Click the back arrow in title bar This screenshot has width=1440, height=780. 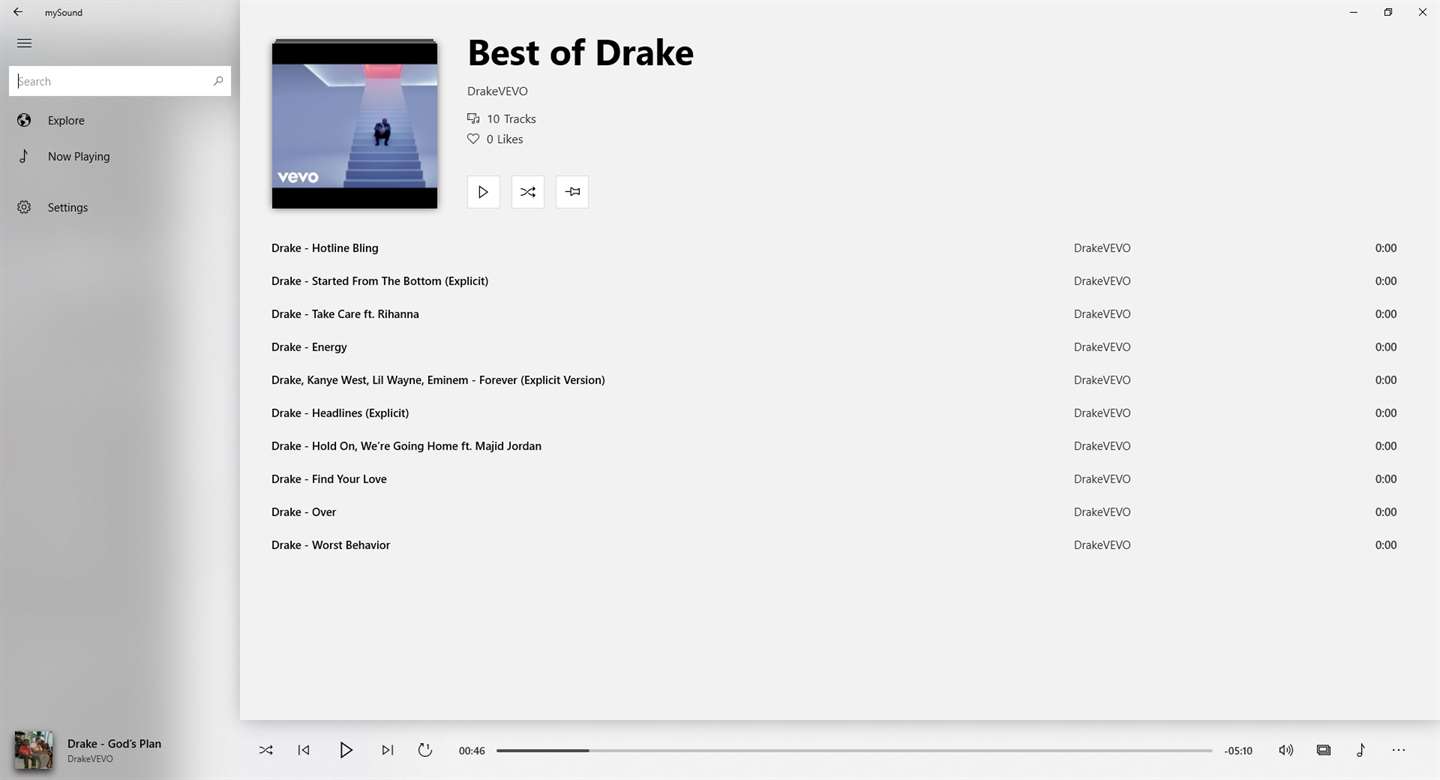18,12
